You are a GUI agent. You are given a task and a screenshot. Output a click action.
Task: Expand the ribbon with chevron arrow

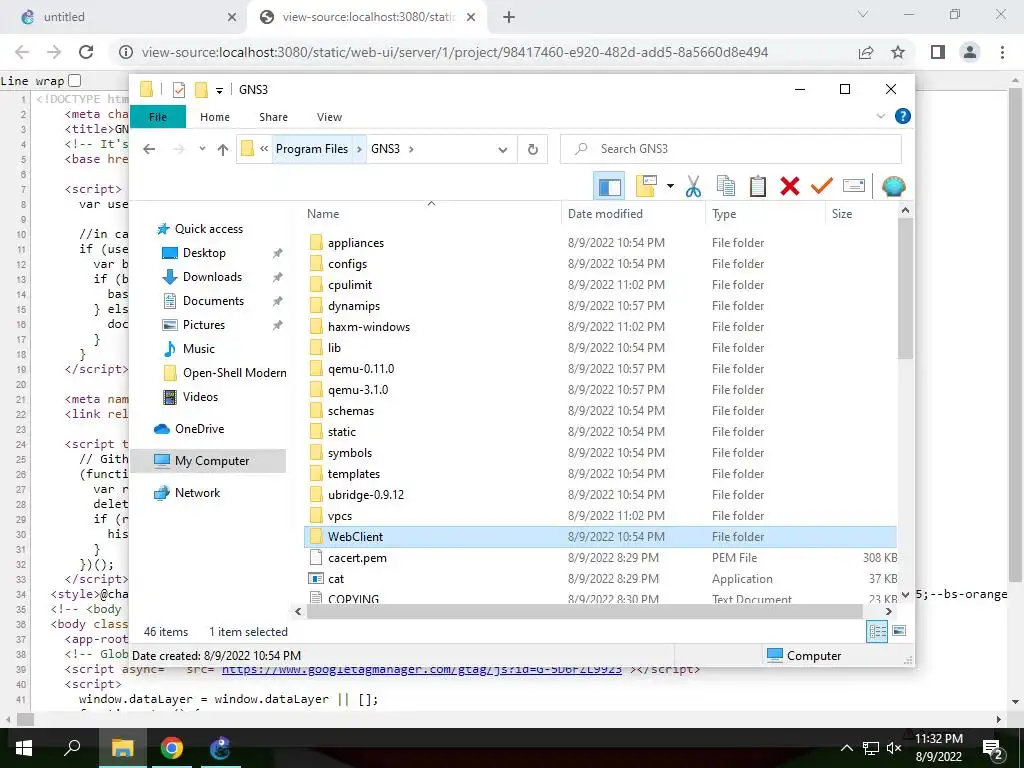click(880, 116)
